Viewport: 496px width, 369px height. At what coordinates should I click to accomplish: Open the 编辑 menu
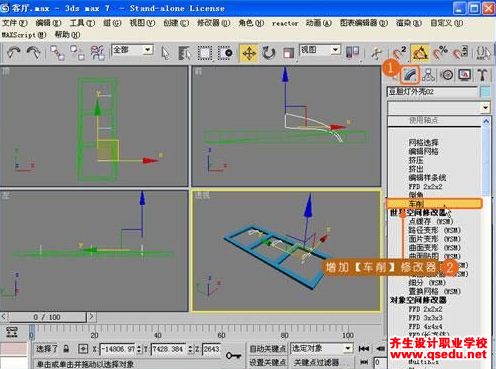tap(48, 23)
